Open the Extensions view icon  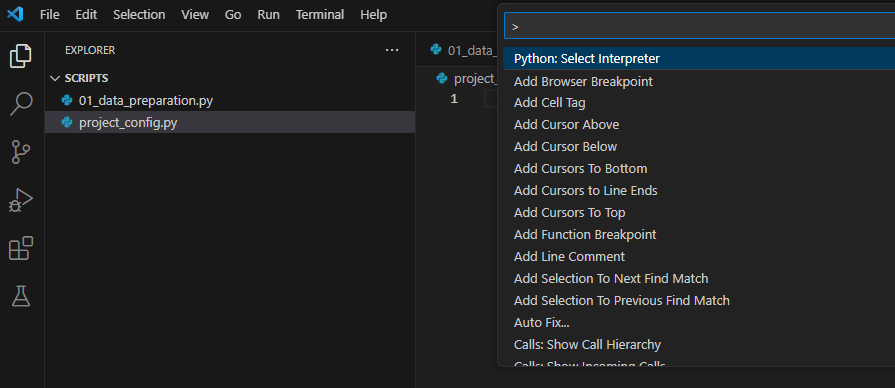21,248
